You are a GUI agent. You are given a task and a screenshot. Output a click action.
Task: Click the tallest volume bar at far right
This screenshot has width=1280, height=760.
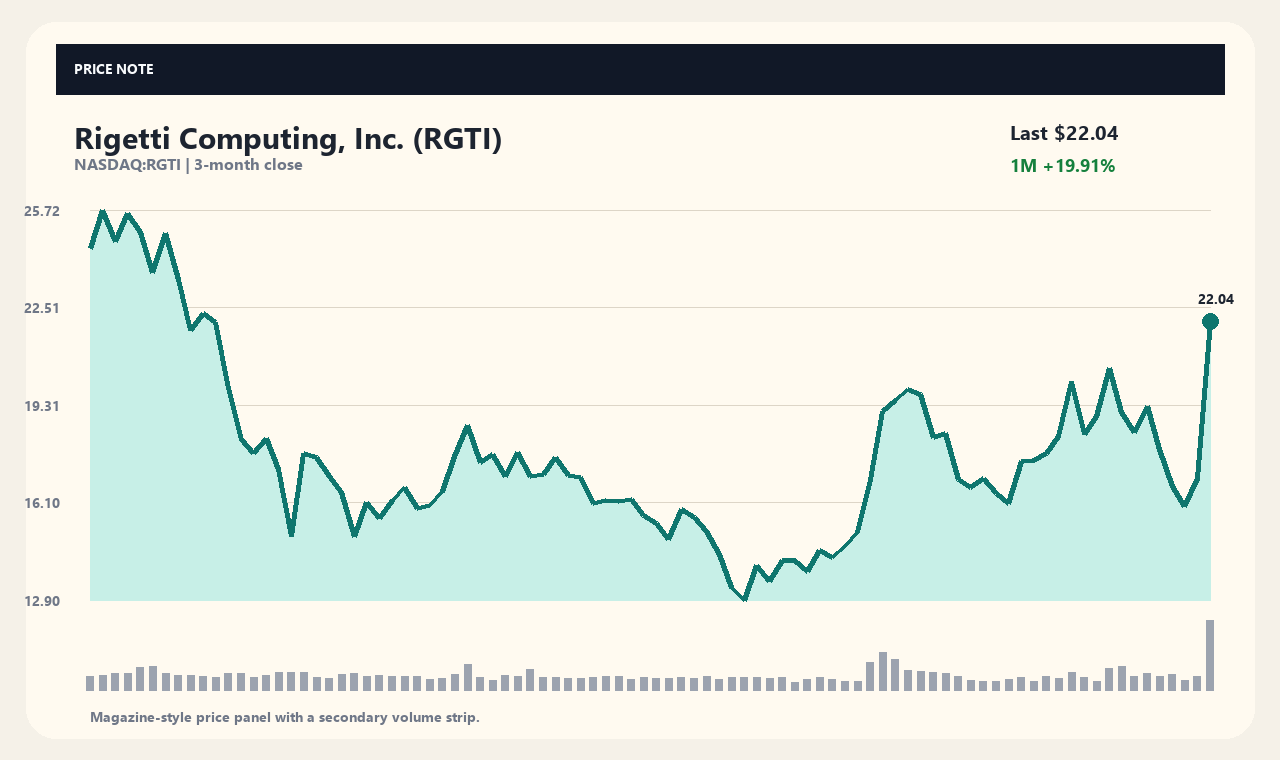tap(1210, 655)
